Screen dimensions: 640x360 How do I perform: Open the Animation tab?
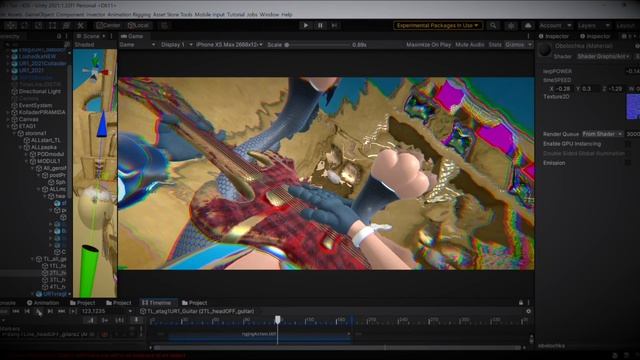tap(42, 303)
